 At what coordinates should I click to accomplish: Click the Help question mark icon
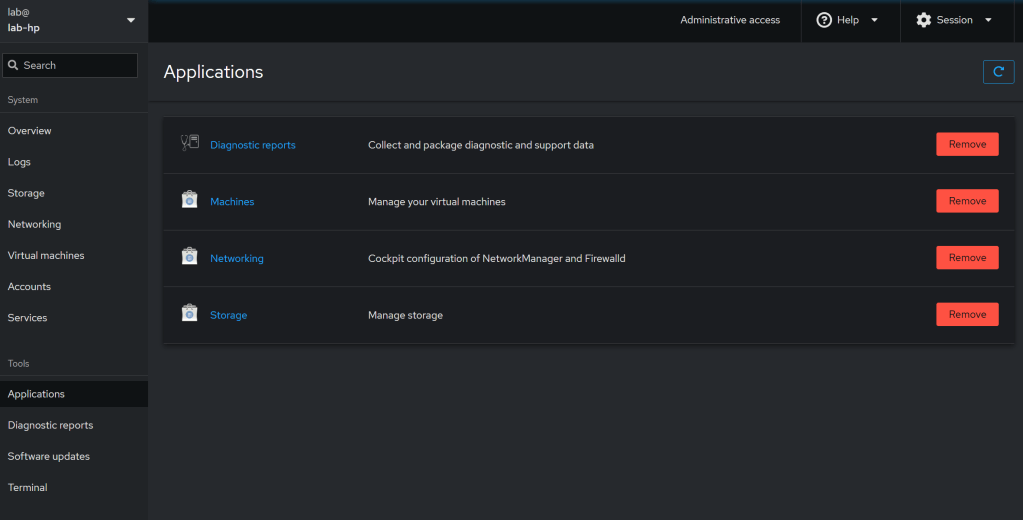click(824, 20)
